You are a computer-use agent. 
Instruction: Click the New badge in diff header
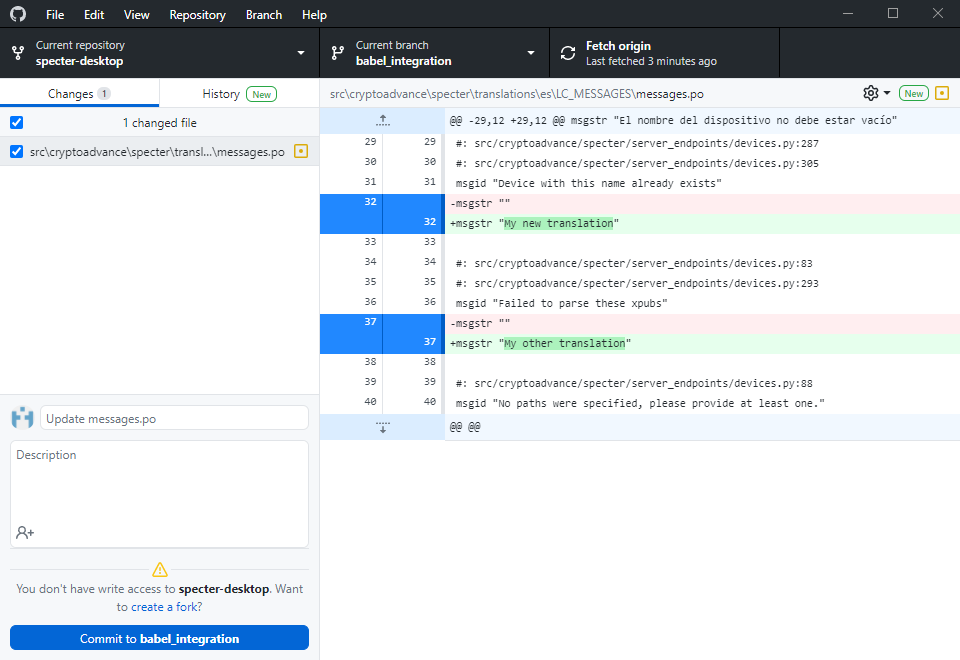point(913,93)
